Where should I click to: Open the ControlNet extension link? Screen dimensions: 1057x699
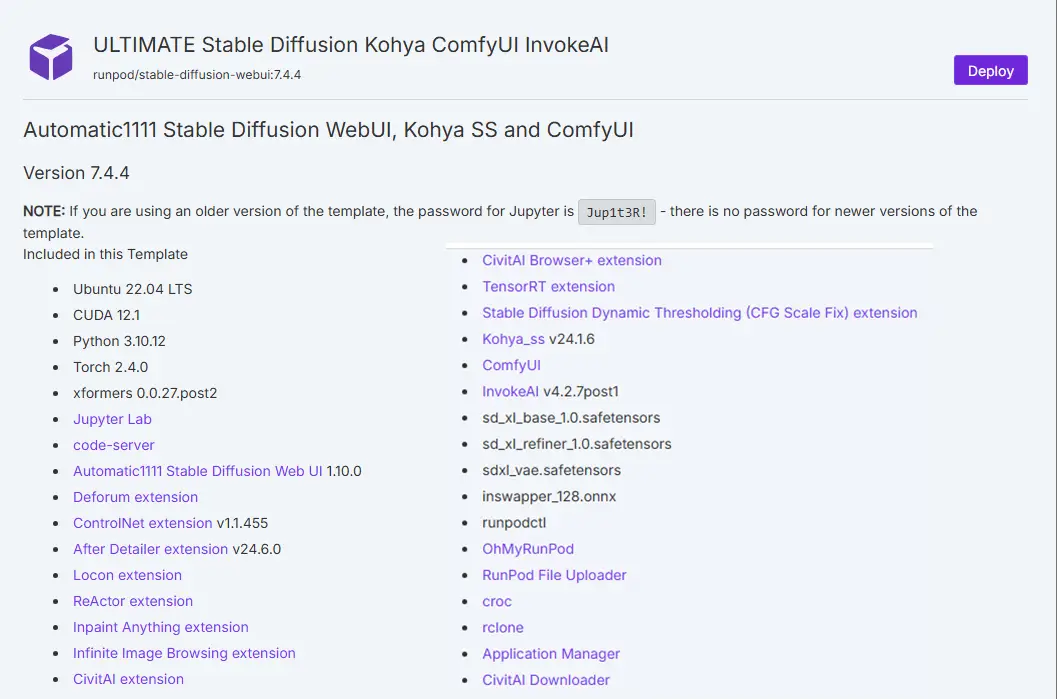click(142, 523)
